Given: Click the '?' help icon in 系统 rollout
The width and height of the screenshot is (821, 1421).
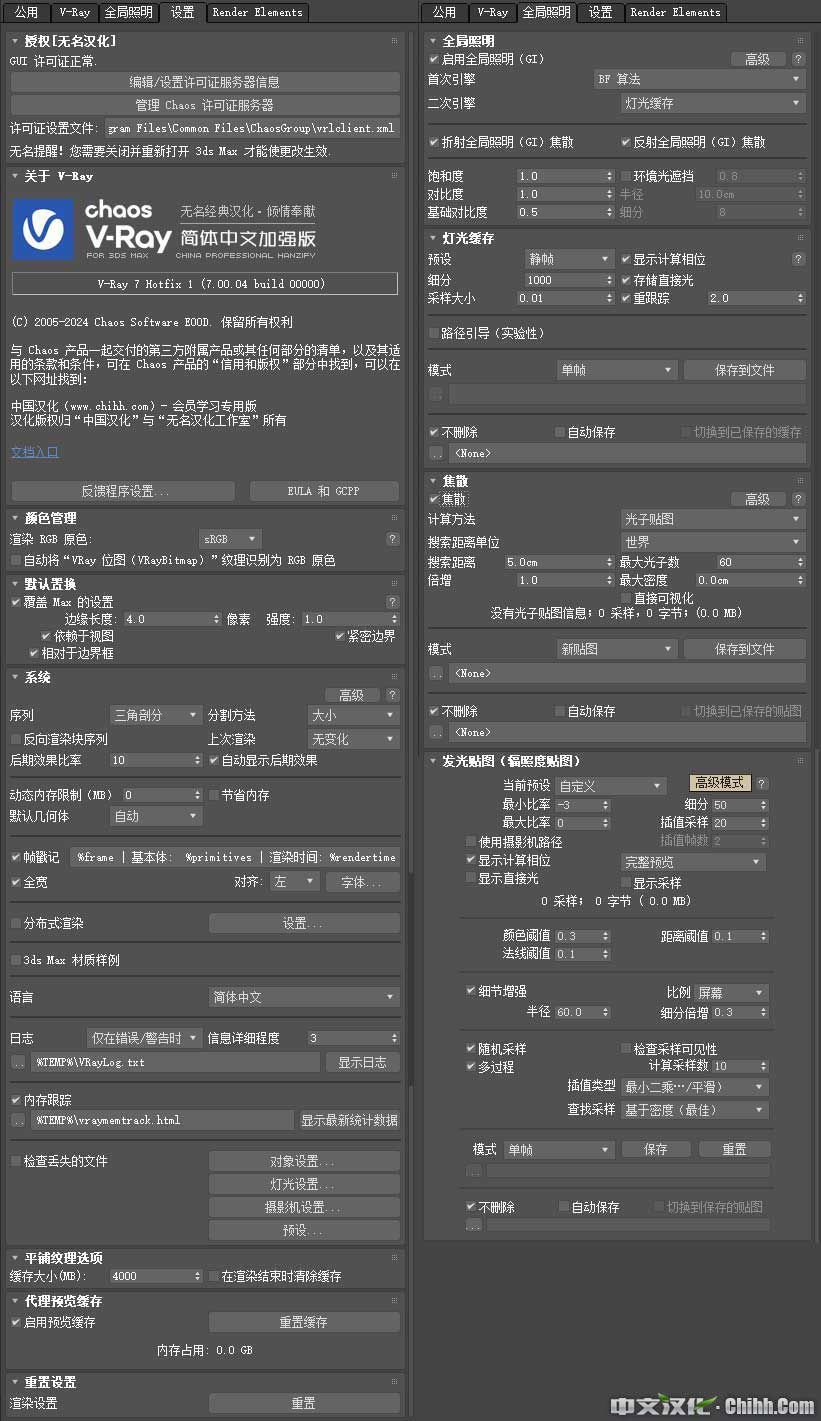Looking at the screenshot, I should pyautogui.click(x=393, y=695).
